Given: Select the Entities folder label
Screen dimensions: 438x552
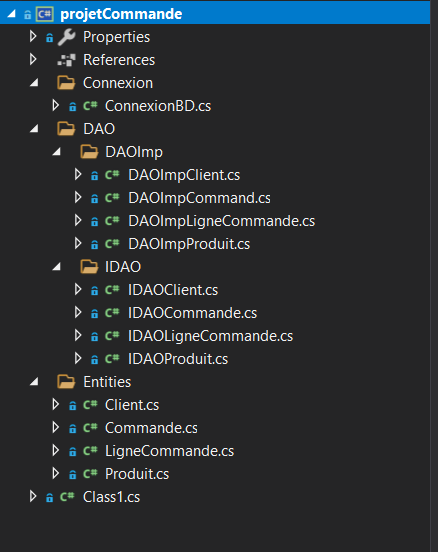Looking at the screenshot, I should [x=107, y=382].
